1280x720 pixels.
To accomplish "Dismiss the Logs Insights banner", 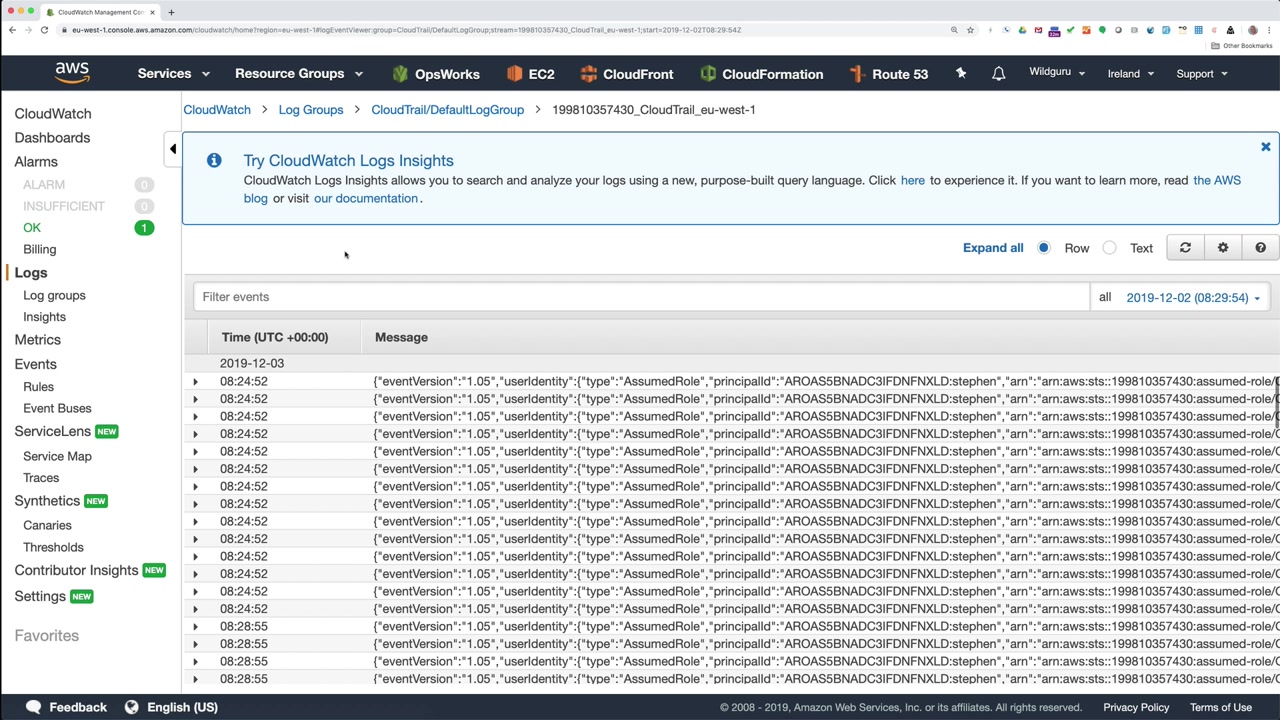I will point(1265,147).
